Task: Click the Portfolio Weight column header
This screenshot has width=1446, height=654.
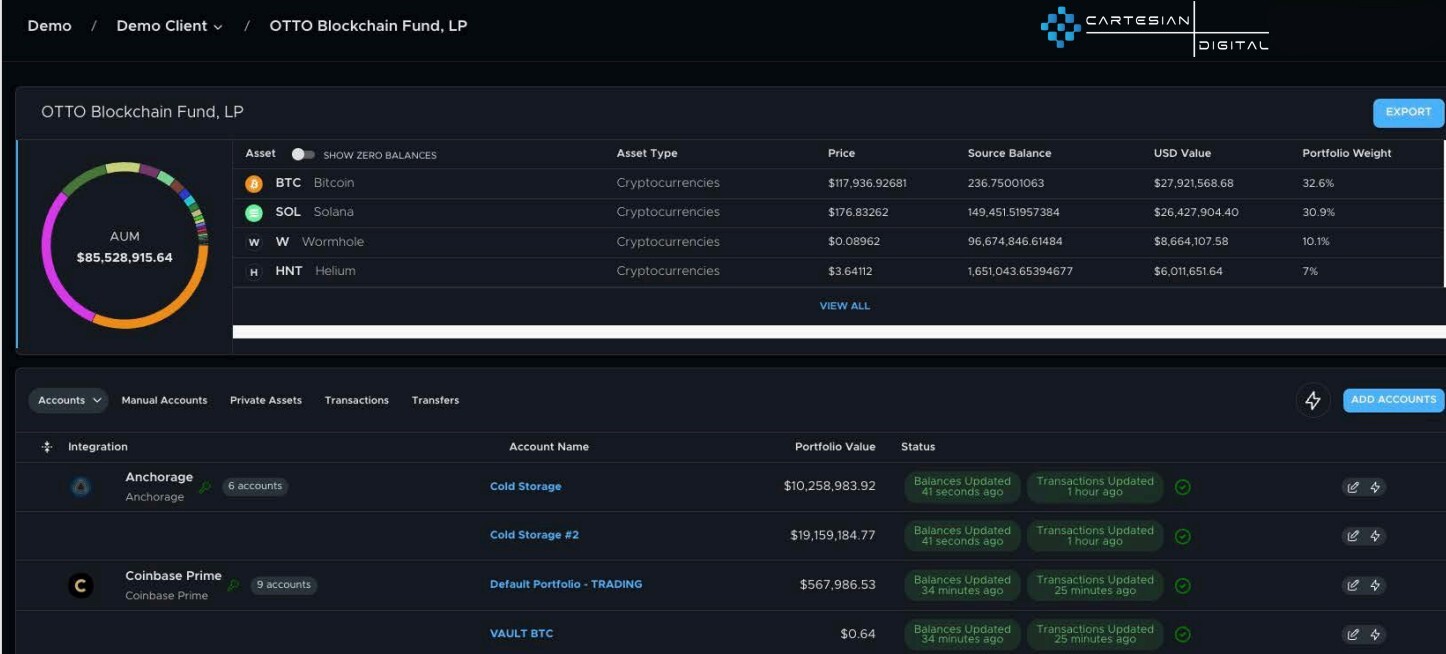Action: coord(1346,154)
